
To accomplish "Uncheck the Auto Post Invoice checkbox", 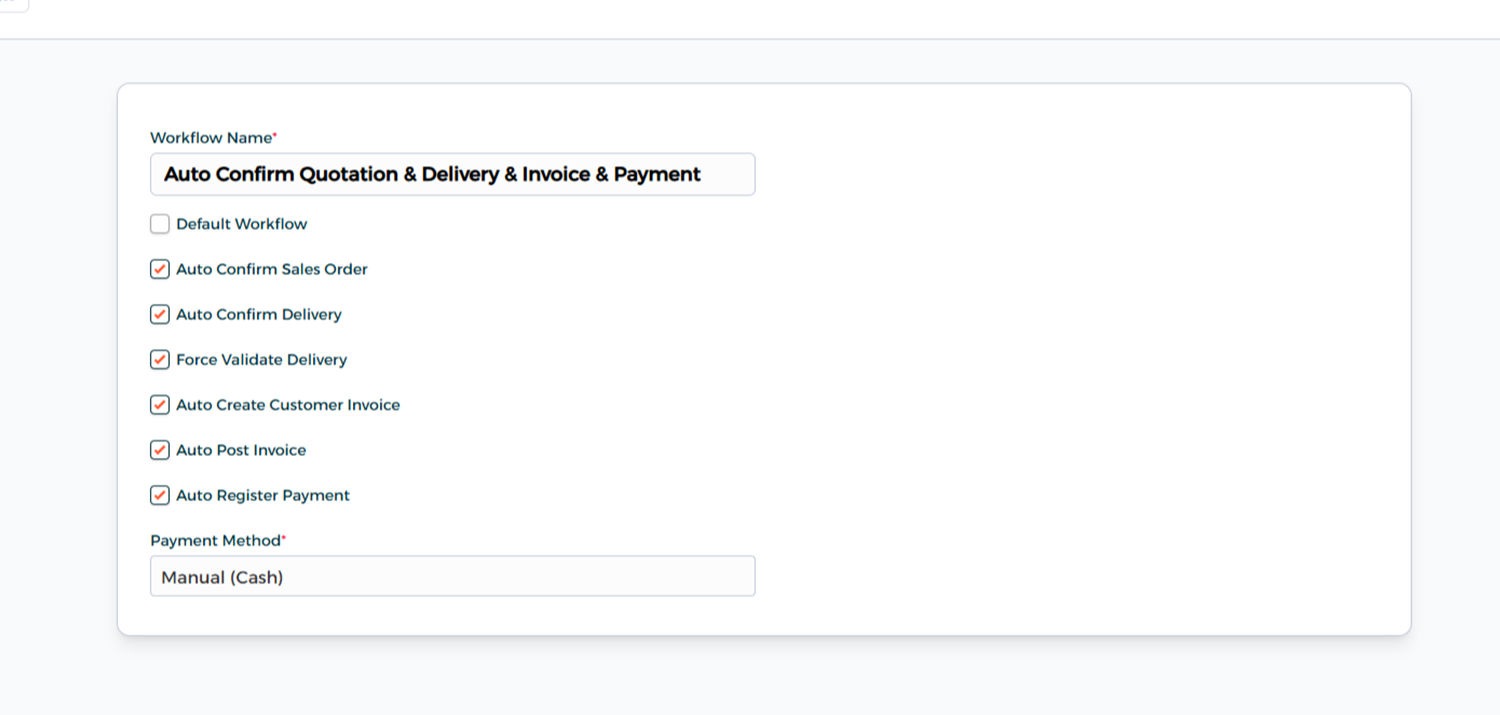I will [x=160, y=450].
